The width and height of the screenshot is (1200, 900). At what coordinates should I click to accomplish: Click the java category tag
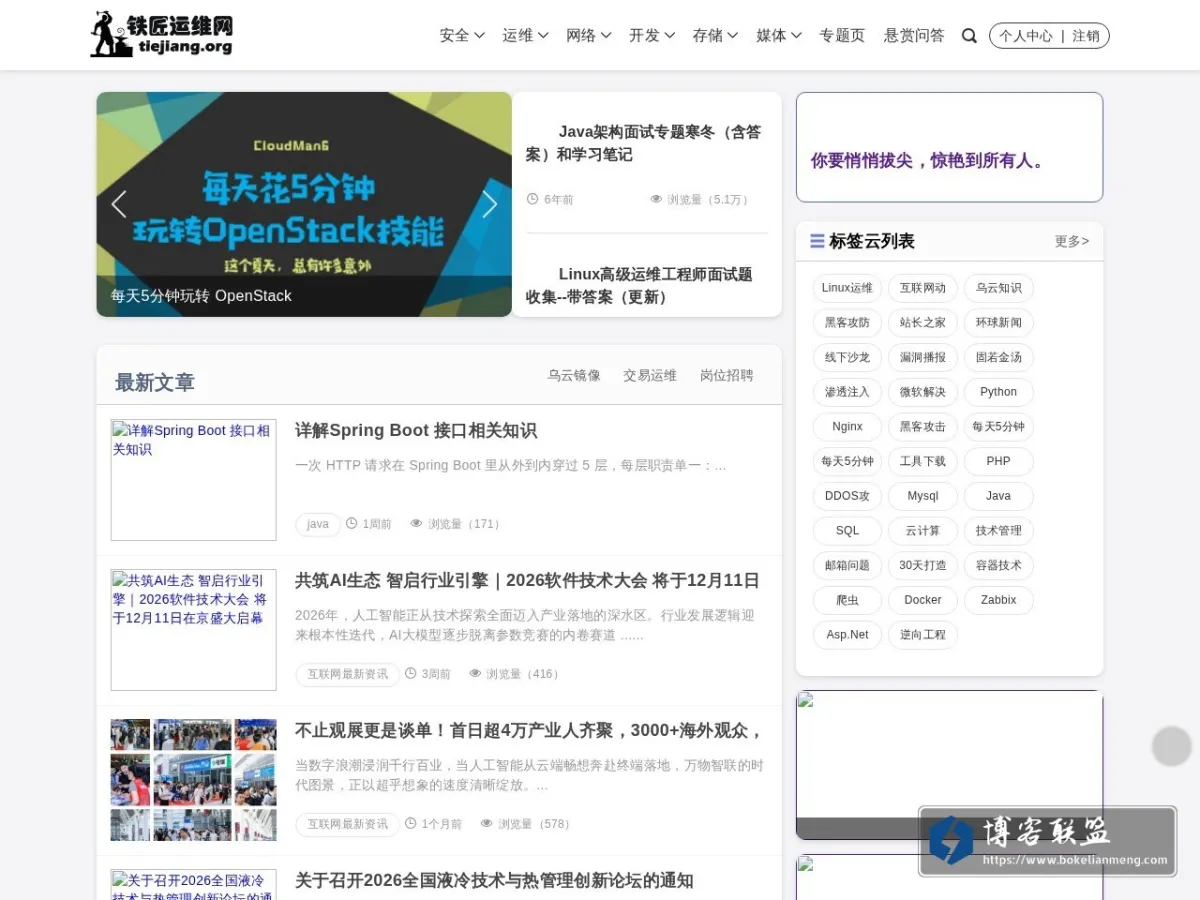point(318,524)
